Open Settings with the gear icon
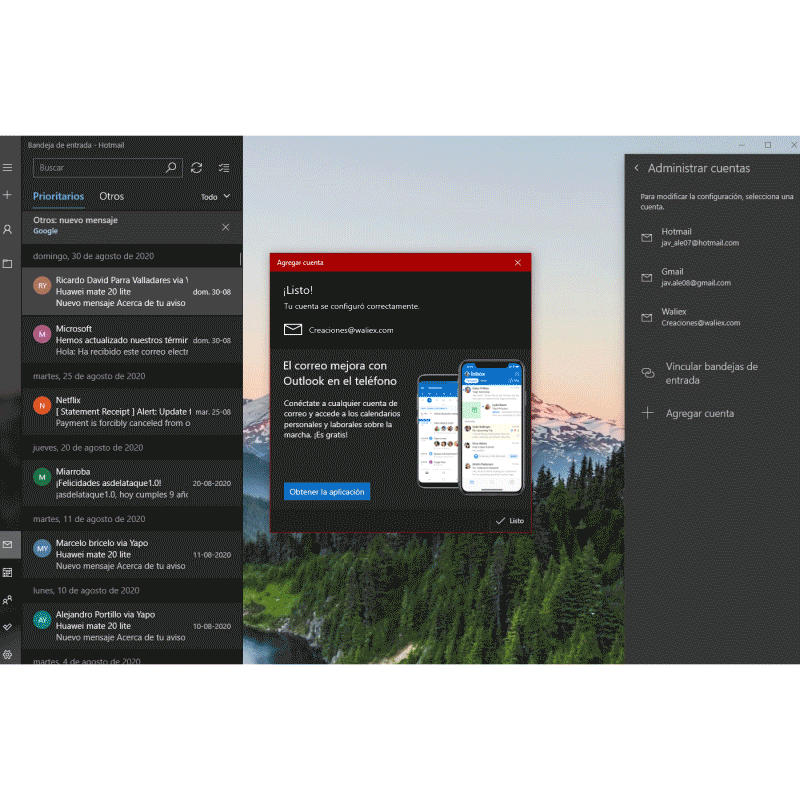 click(8, 654)
